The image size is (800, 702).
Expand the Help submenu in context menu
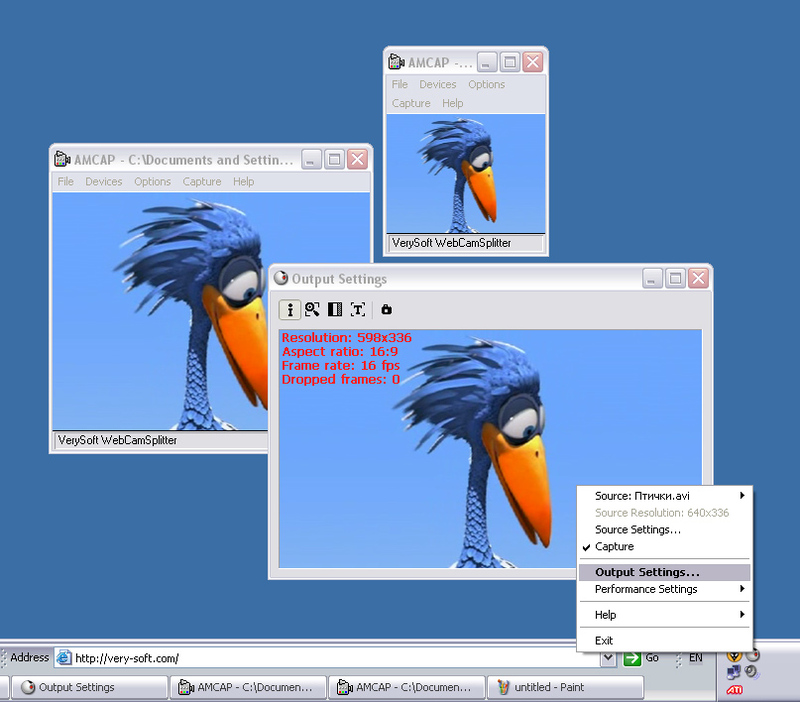point(664,615)
